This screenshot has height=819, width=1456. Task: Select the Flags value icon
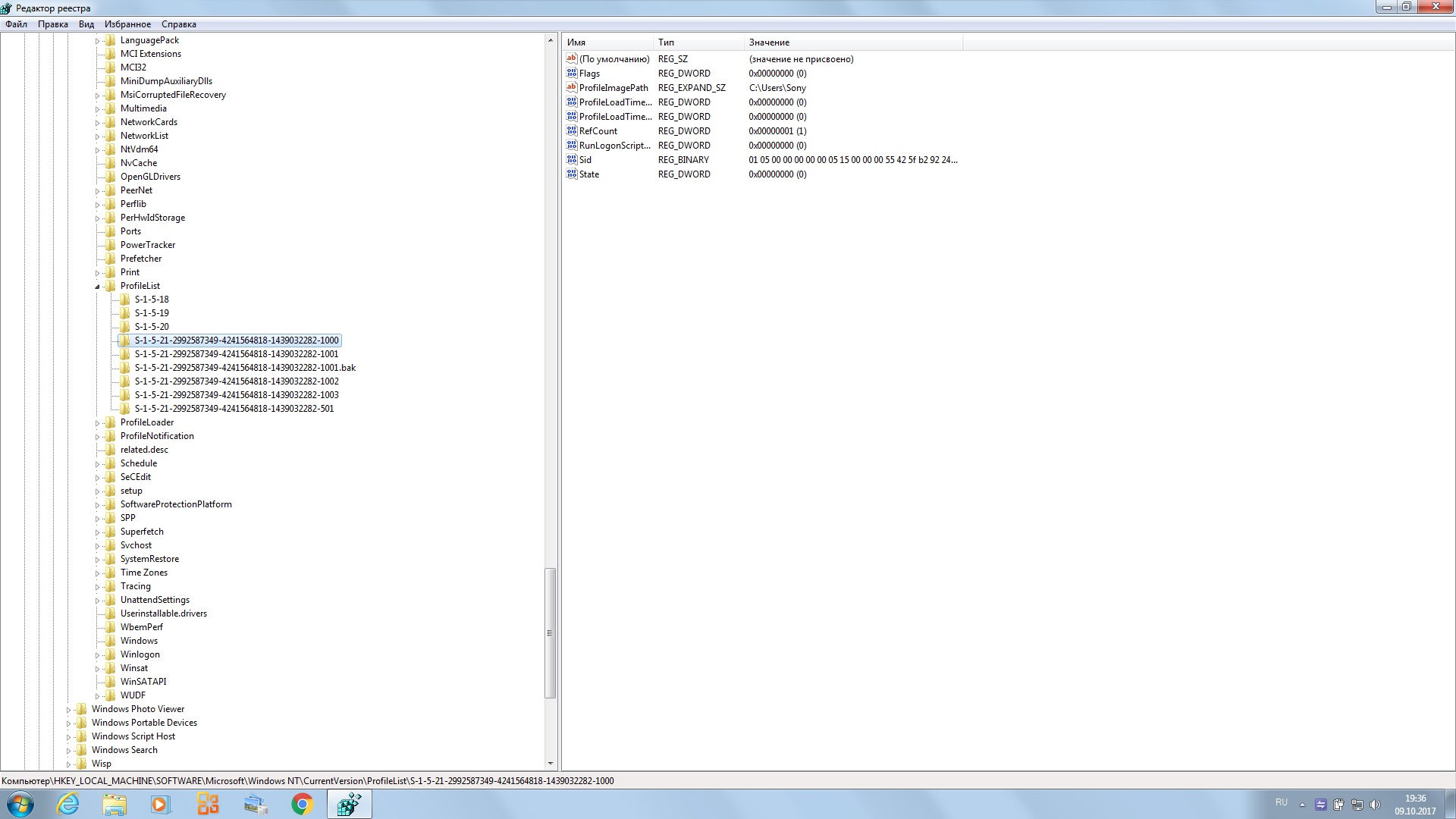click(572, 74)
